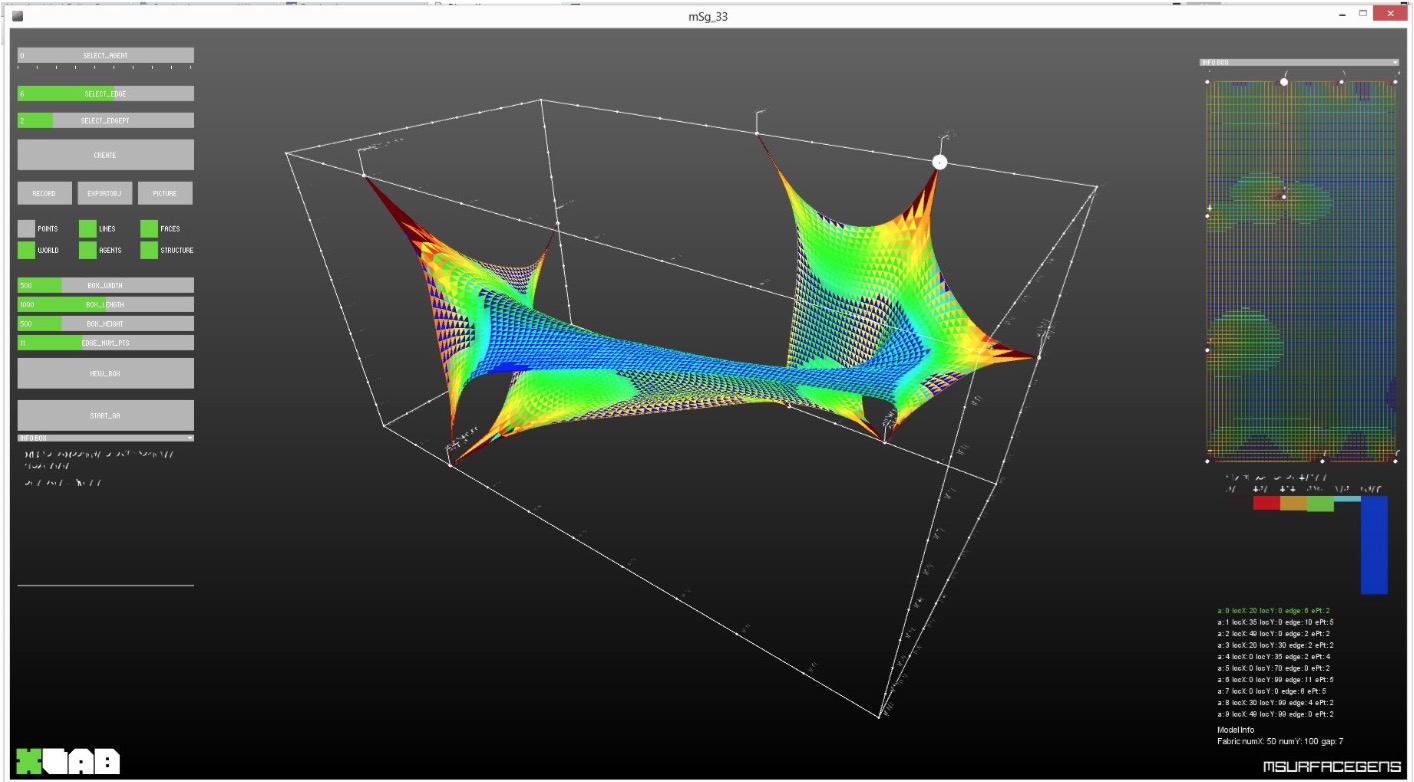Click the application icon in title bar
1414x782 pixels.
coord(18,16)
